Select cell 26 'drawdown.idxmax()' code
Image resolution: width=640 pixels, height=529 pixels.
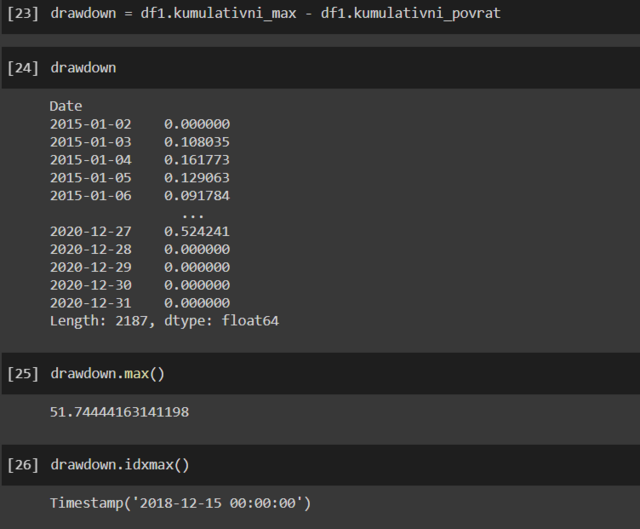tap(120, 465)
